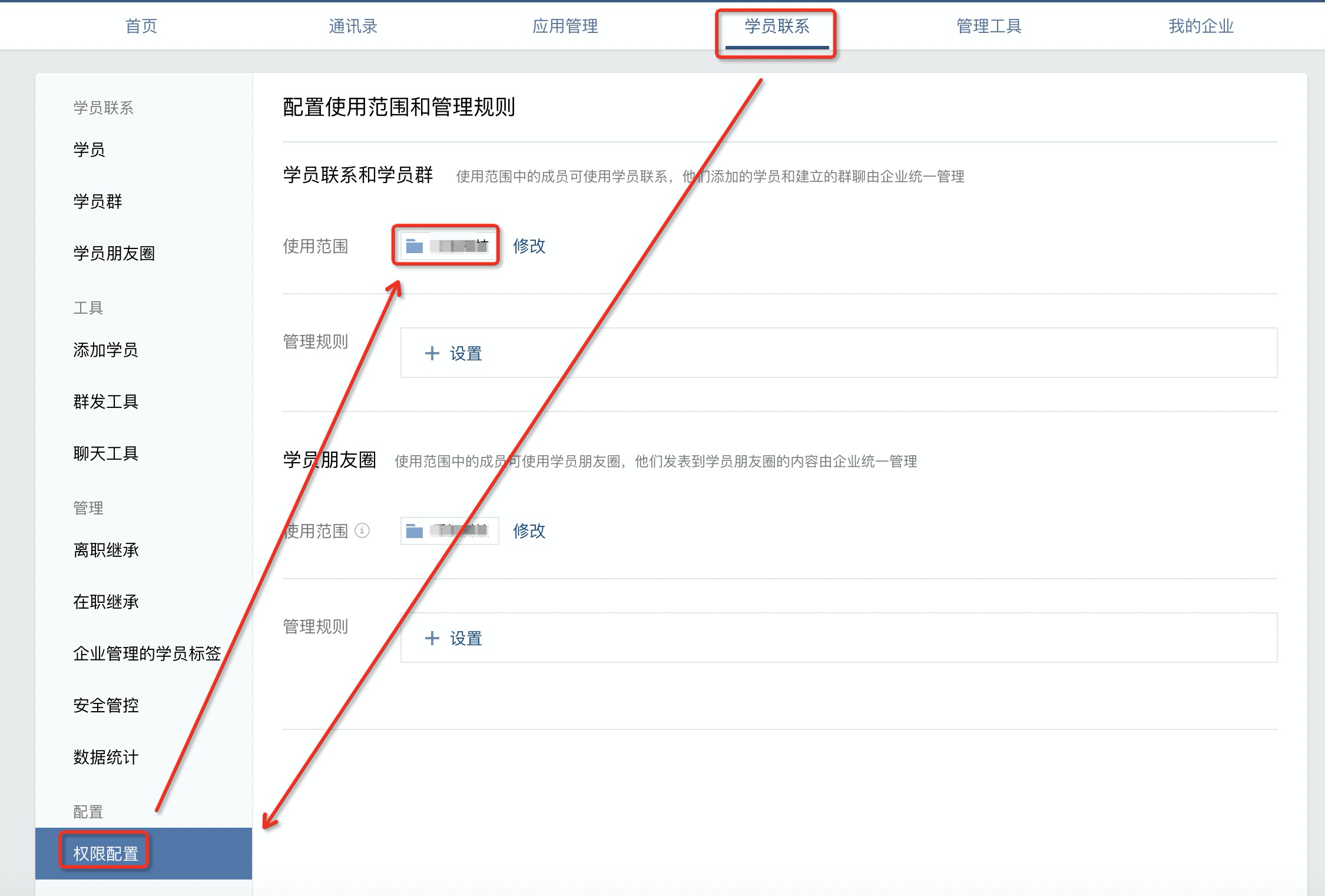Screen dimensions: 1325x896
Task: Select 学员朋友圈 in the sidebar
Action: coord(114,253)
